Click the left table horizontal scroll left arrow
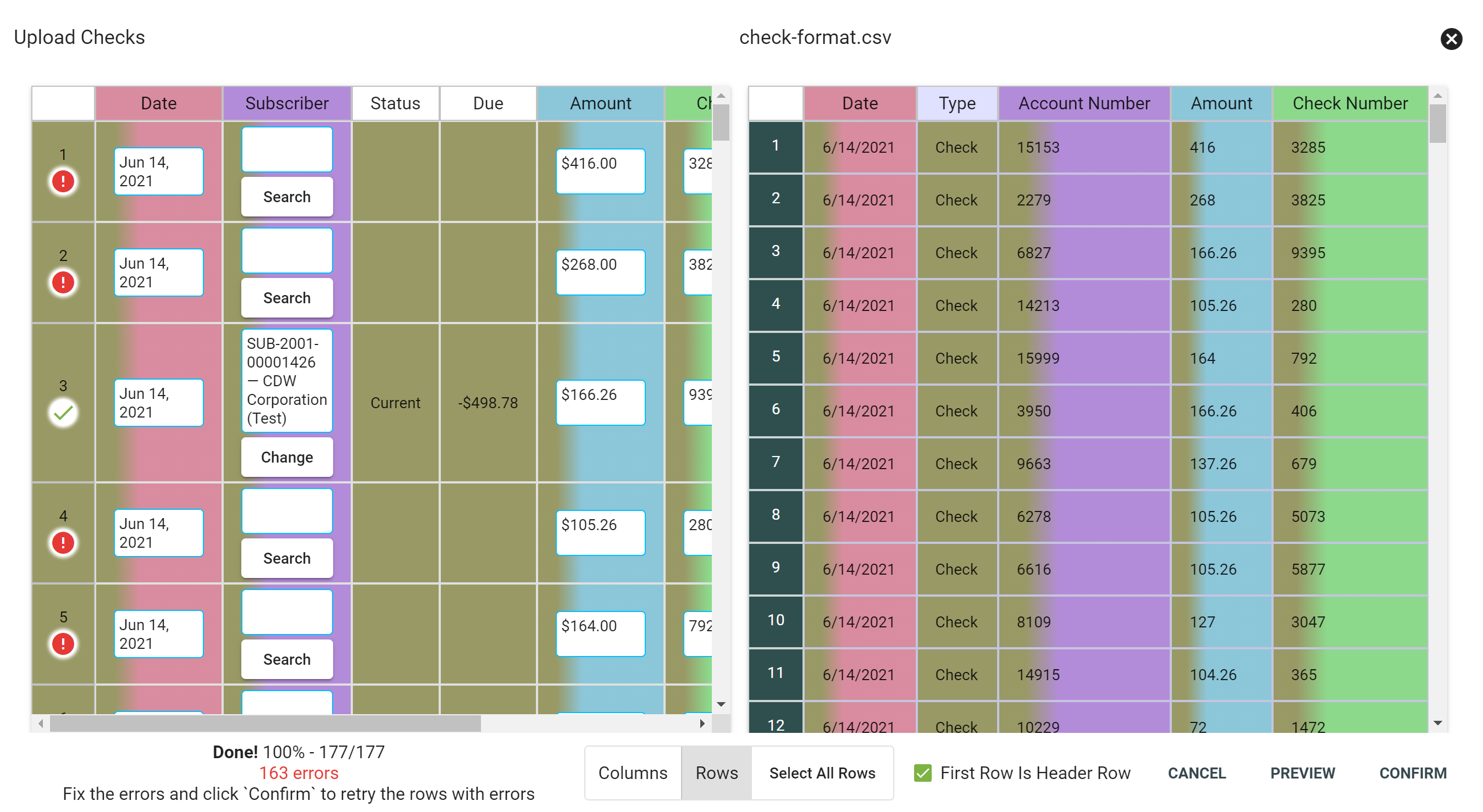Screen dimensions: 1483x812 (40, 724)
